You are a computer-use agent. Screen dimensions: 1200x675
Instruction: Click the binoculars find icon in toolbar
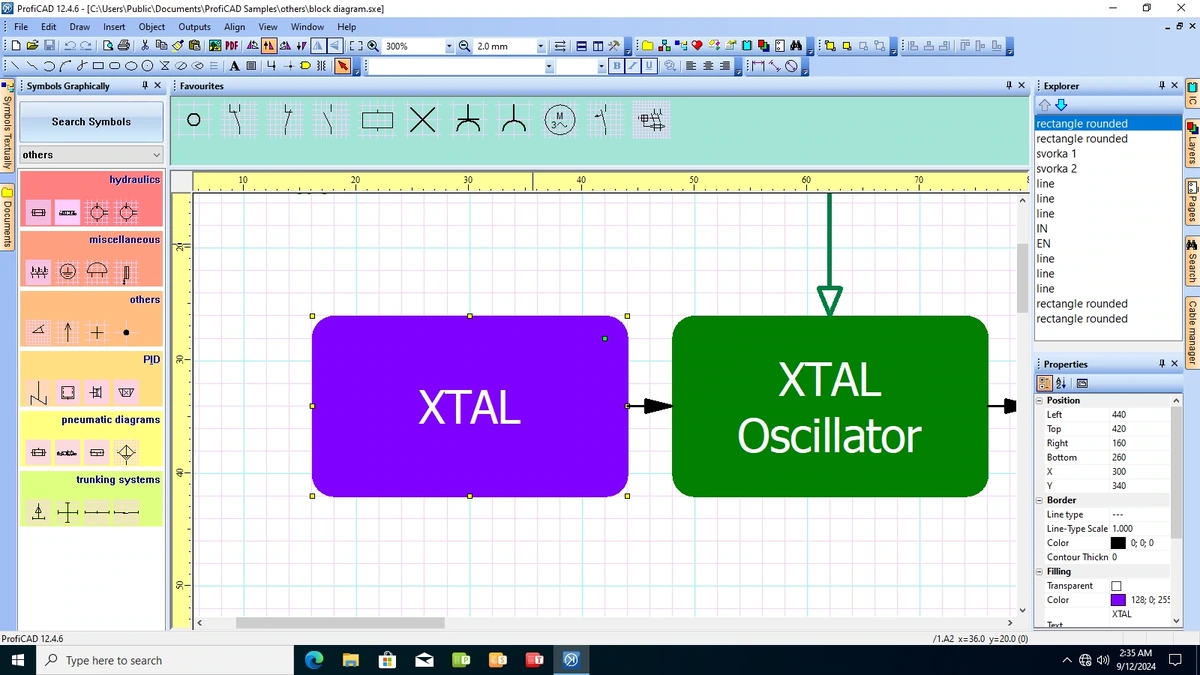point(796,46)
